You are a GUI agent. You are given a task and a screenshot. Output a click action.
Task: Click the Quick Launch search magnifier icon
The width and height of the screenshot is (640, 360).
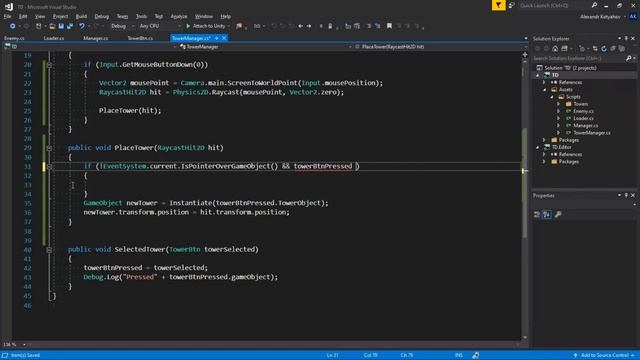[x=594, y=5]
